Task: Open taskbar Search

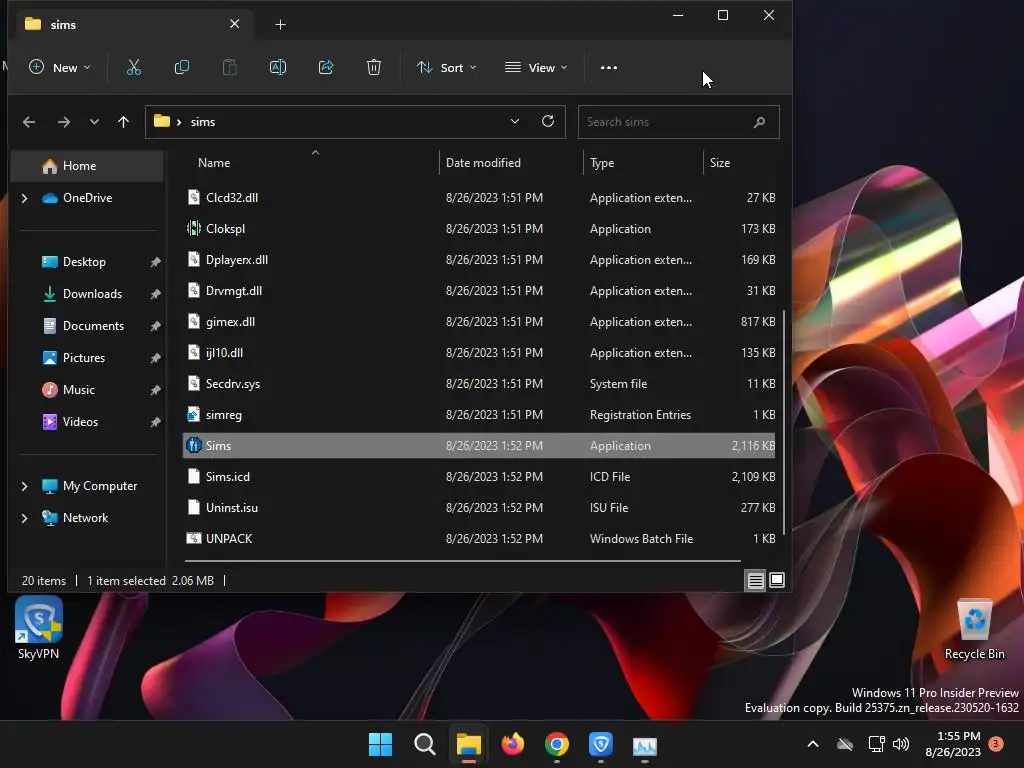Action: point(424,744)
